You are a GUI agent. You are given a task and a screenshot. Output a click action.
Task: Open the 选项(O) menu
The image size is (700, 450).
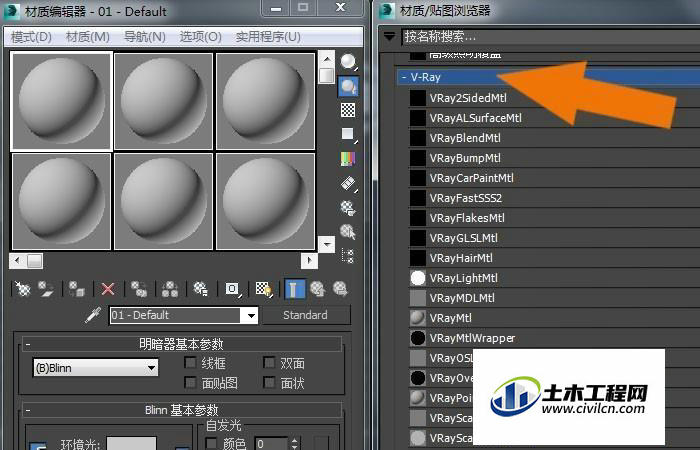200,37
